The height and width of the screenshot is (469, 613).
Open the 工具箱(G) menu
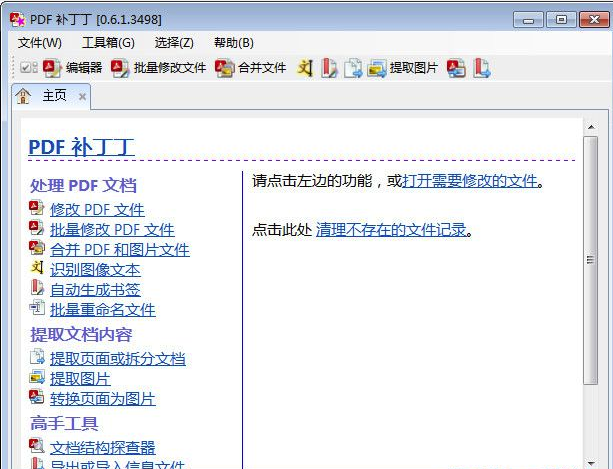(108, 43)
